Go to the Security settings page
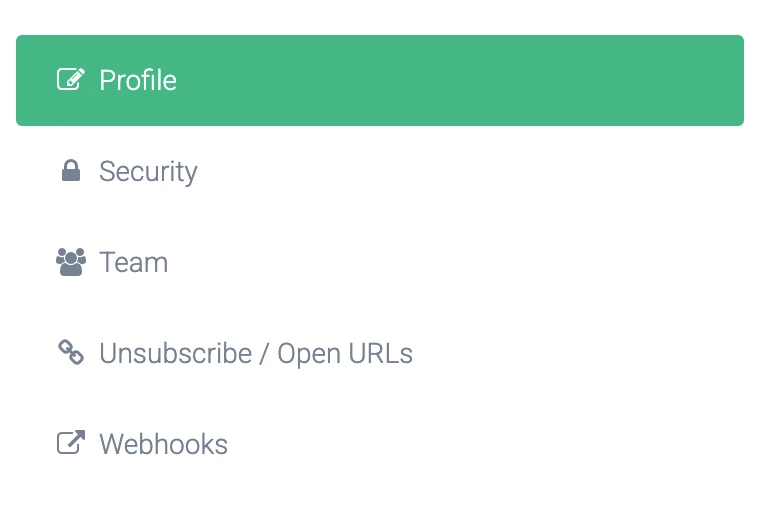765x510 pixels. [148, 171]
